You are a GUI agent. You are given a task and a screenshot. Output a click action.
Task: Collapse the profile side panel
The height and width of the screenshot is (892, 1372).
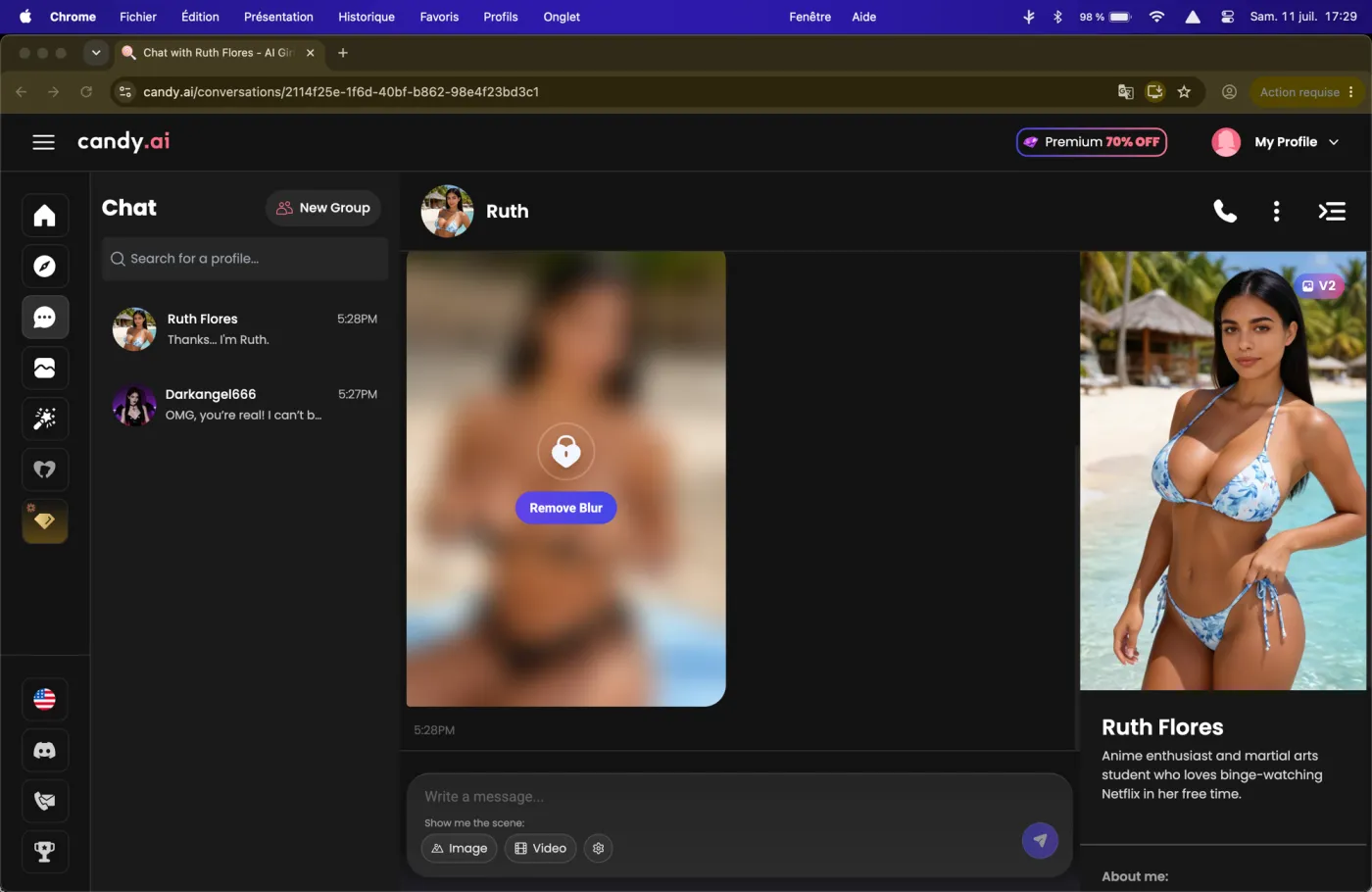1332,211
